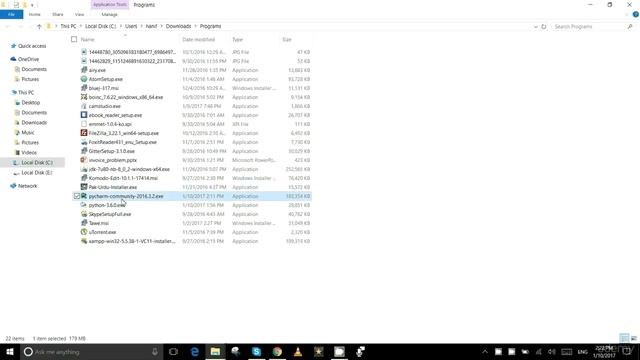Toggle the select-all checkbox in the header
This screenshot has height=360, width=640.
pos(74,39)
